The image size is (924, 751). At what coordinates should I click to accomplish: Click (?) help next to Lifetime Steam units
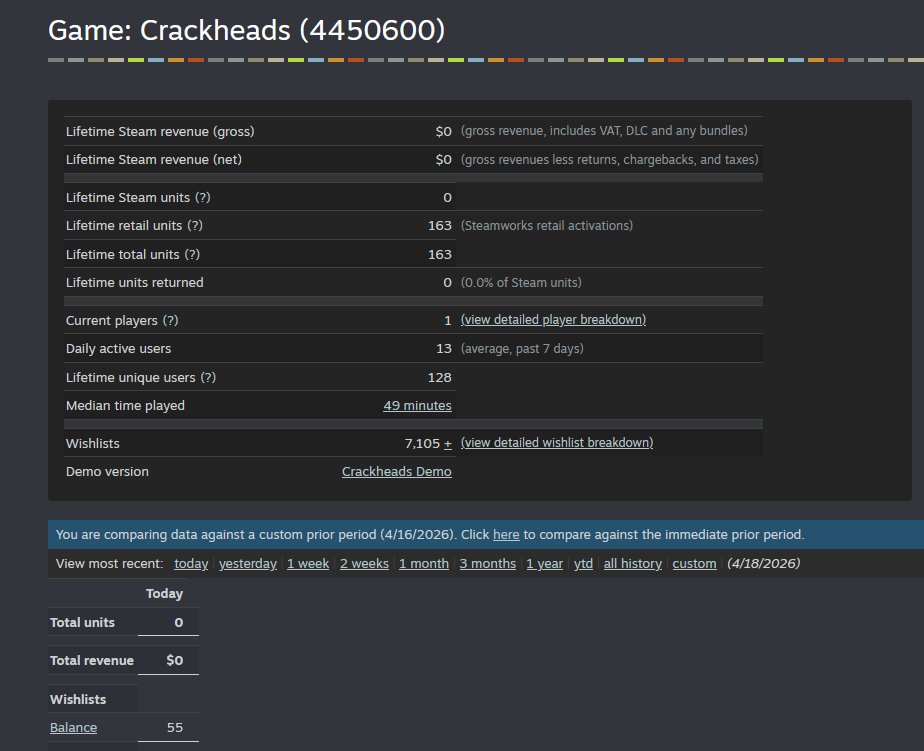(x=202, y=197)
